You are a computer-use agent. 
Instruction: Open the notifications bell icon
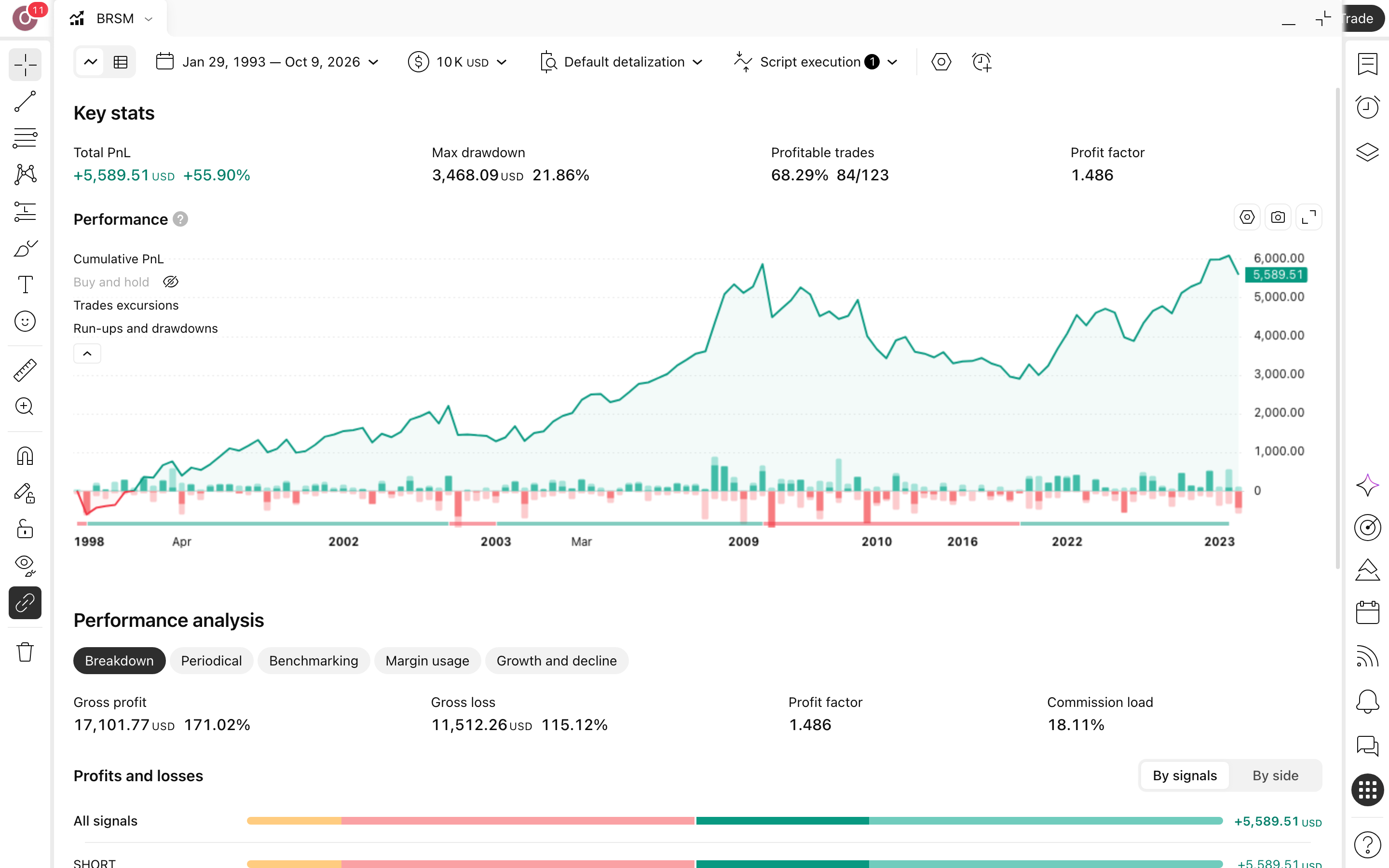[x=1367, y=701]
